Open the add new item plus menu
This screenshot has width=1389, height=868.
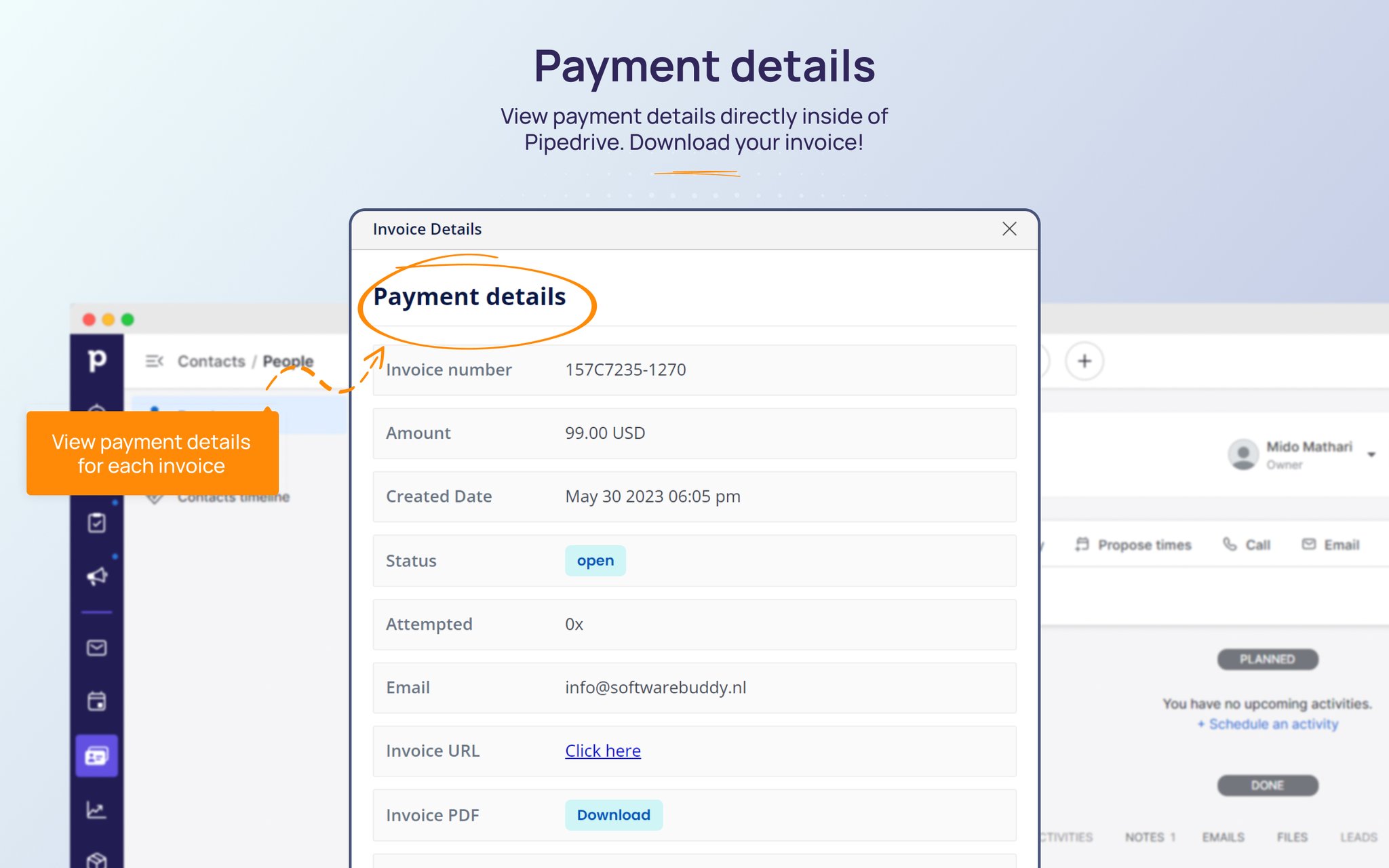click(1084, 361)
